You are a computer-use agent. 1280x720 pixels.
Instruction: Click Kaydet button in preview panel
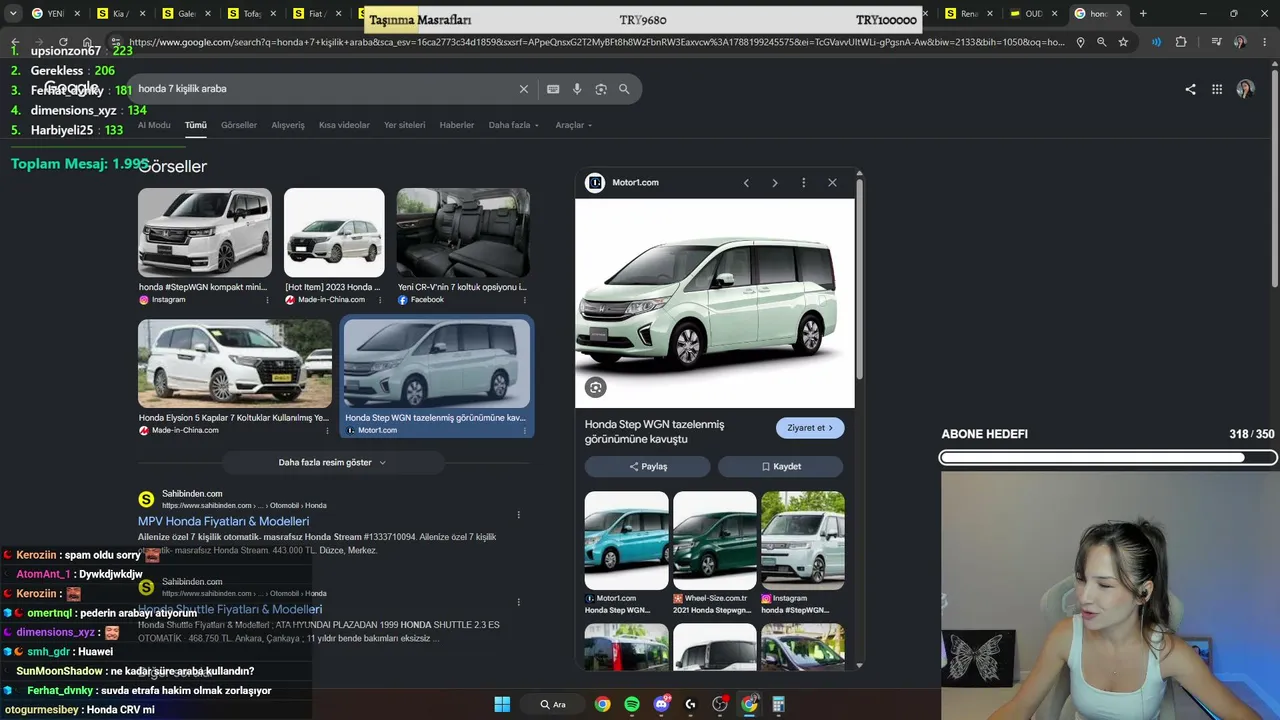coord(781,466)
